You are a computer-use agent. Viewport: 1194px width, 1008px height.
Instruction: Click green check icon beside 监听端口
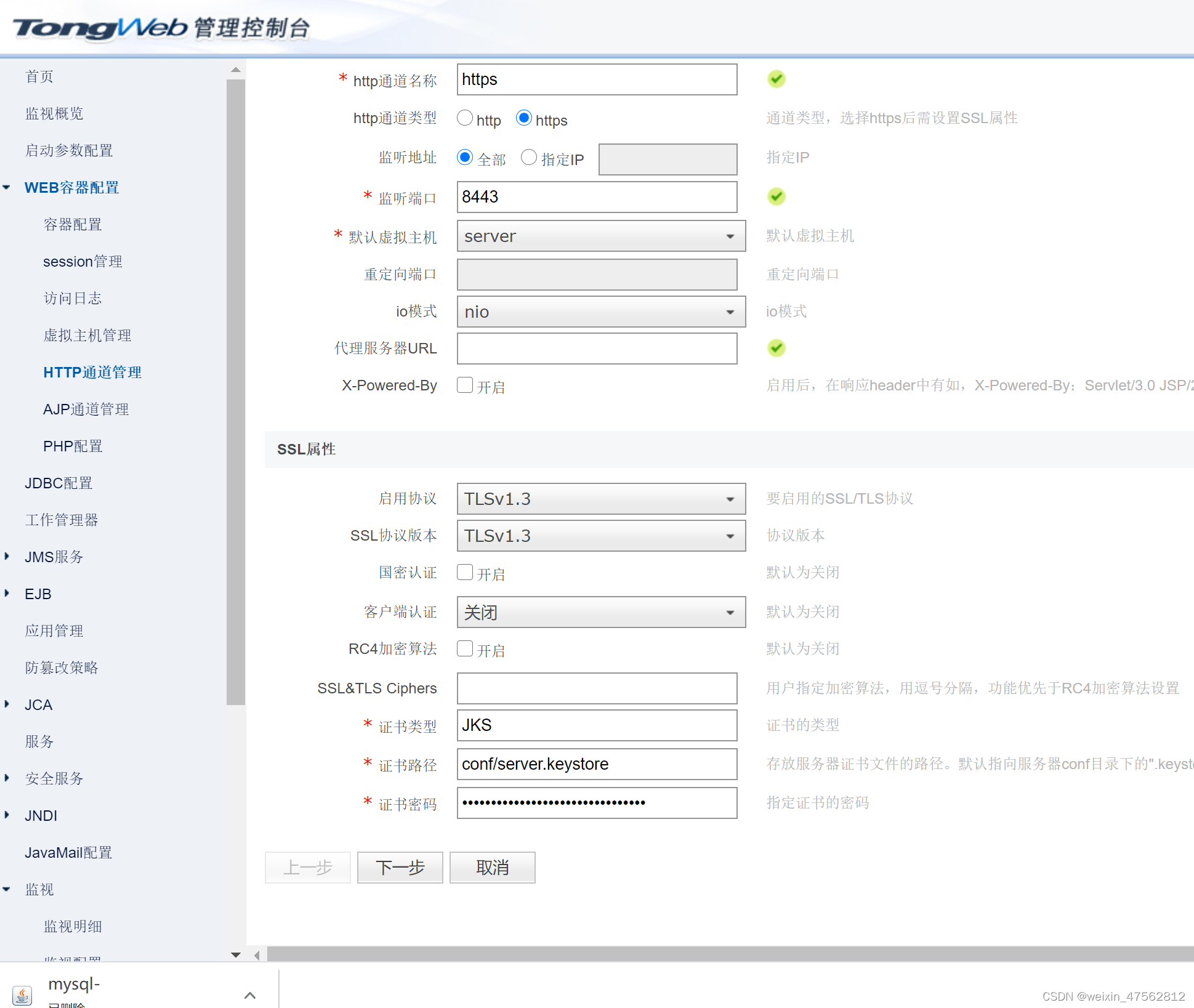[777, 196]
